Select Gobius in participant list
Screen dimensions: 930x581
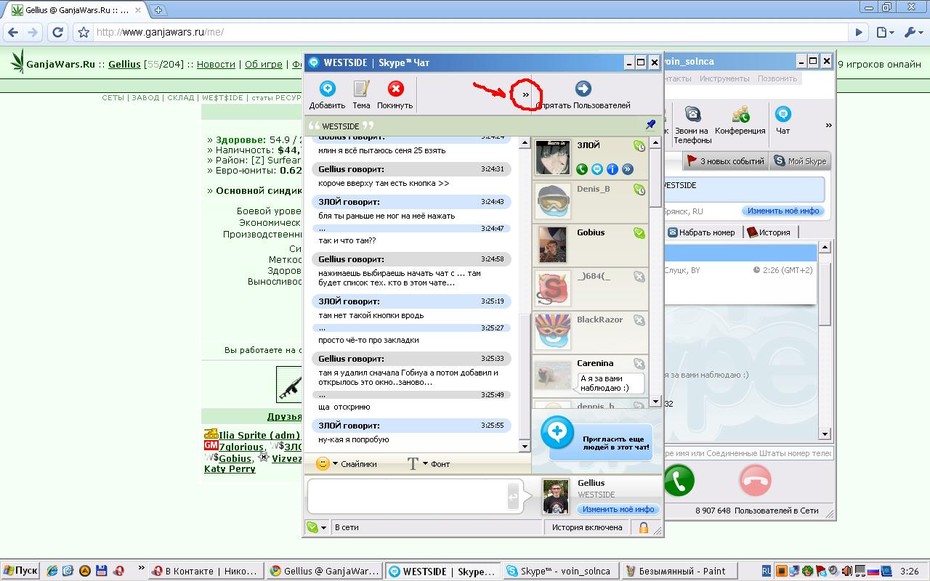tap(590, 244)
